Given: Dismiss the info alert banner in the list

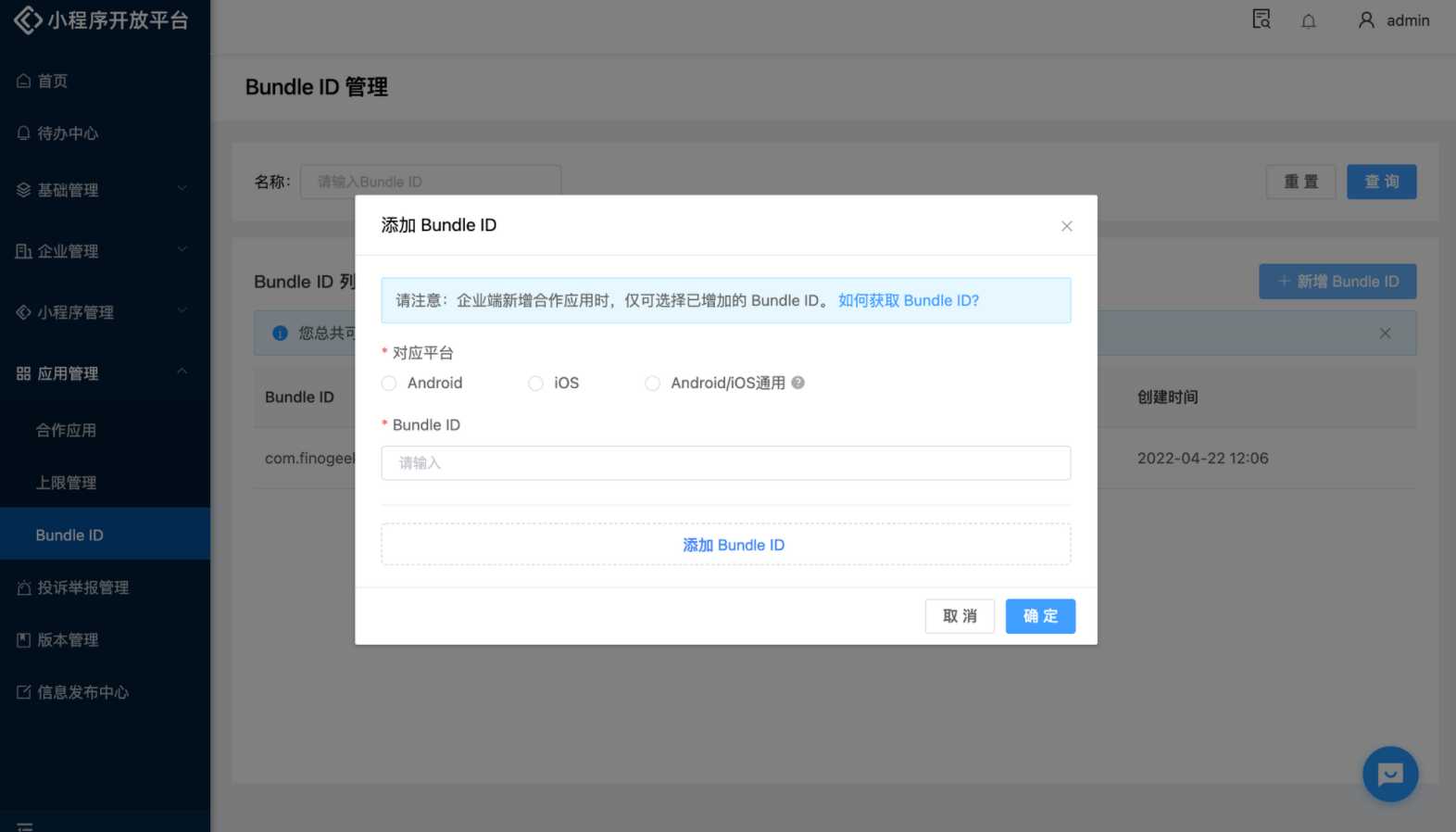Looking at the screenshot, I should pos(1385,334).
